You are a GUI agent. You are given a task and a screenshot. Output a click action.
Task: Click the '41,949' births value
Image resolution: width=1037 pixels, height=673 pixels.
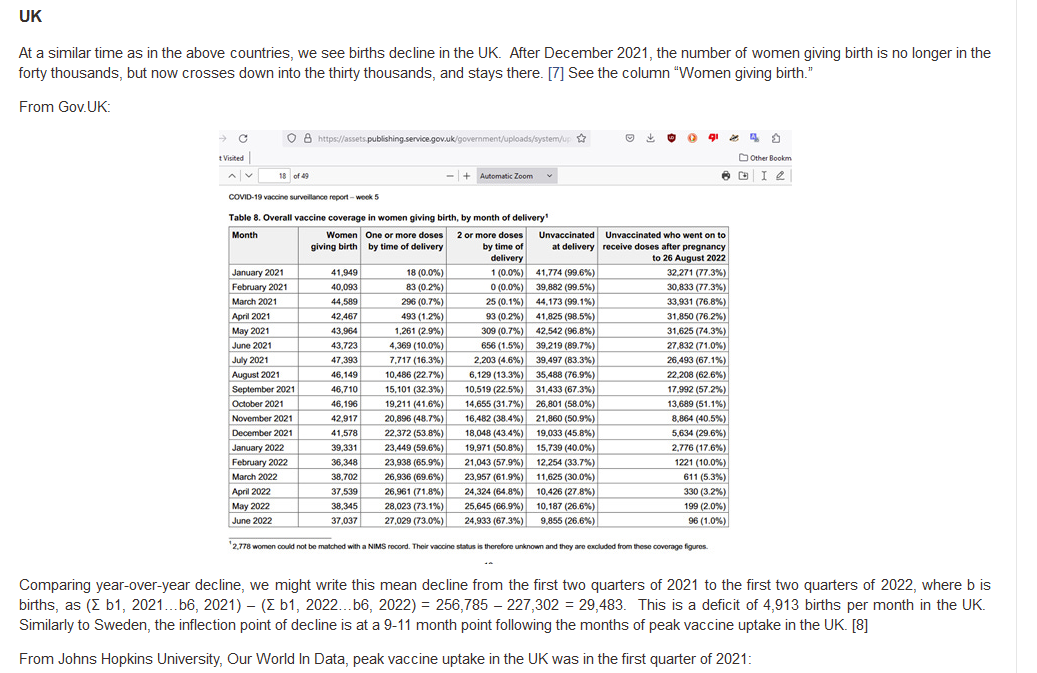point(345,272)
